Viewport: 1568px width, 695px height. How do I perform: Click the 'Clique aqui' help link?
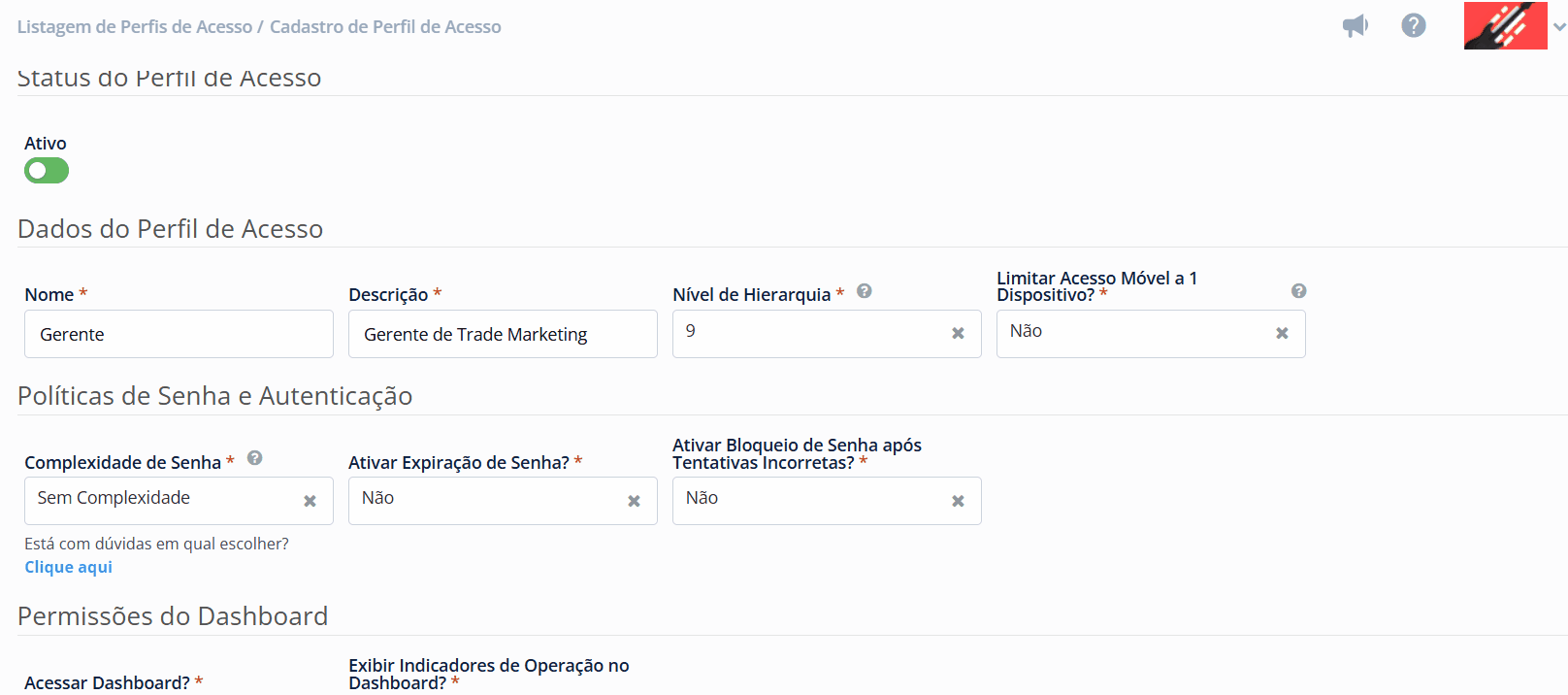(x=68, y=567)
